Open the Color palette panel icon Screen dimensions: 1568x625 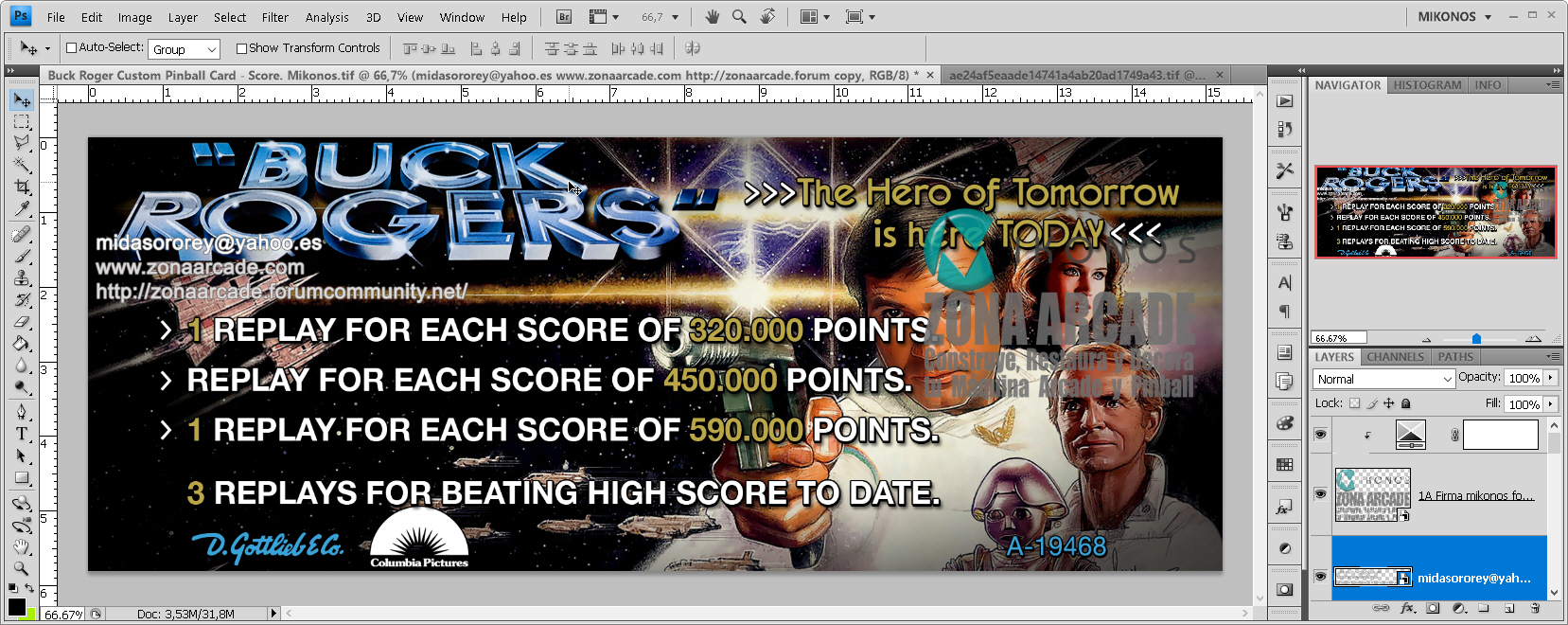(1284, 423)
